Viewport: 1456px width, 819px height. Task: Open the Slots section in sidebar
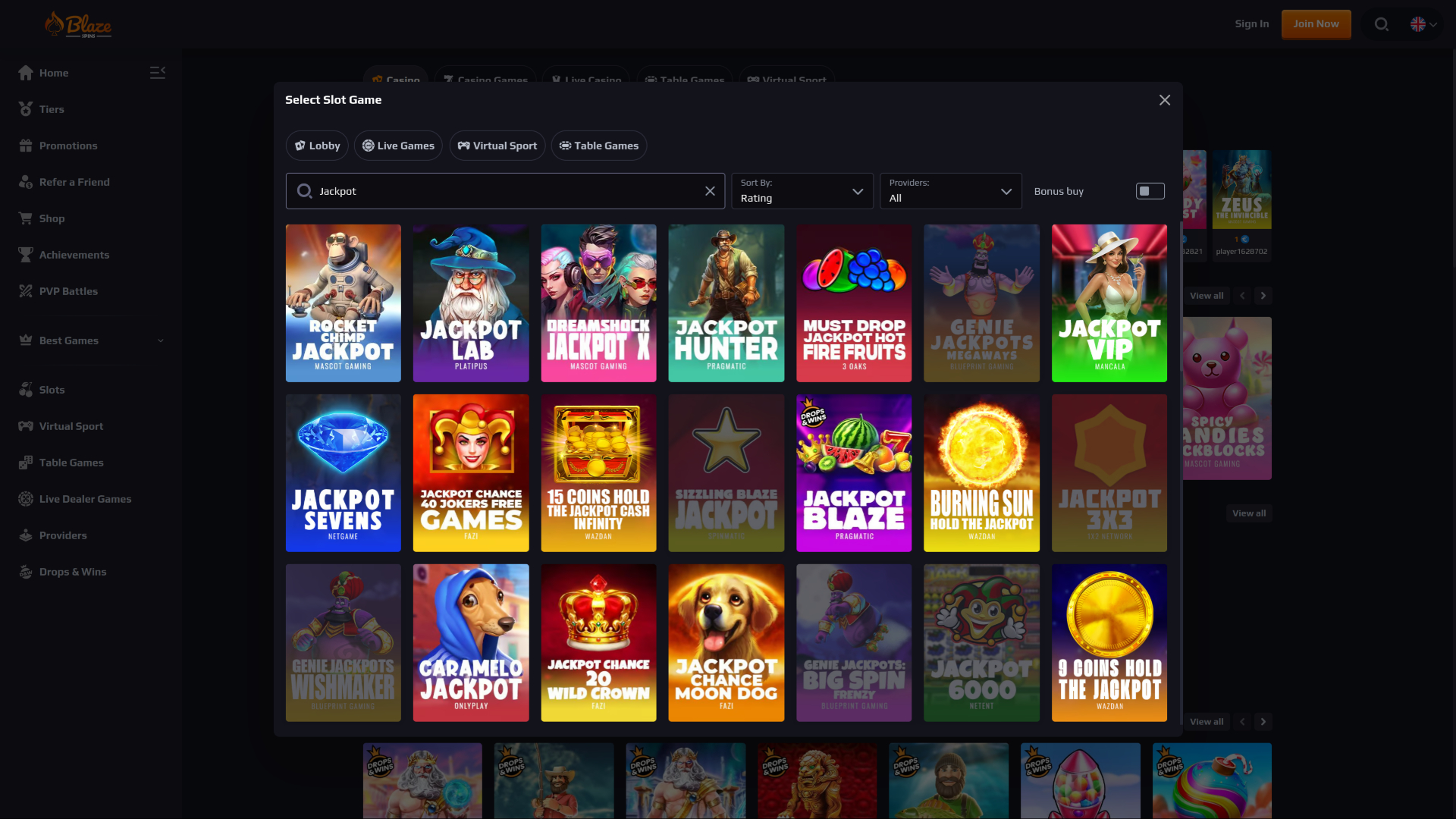(52, 389)
